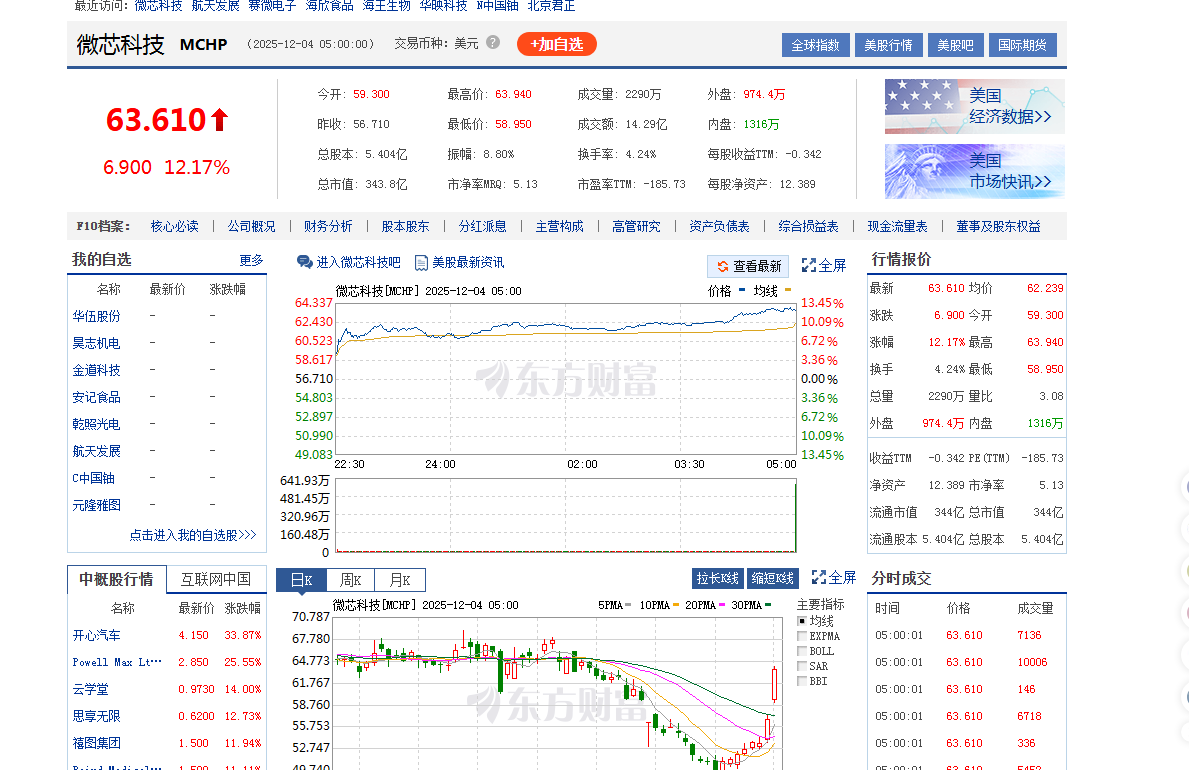Open 董事及股东权益 in F10 menu

click(999, 226)
